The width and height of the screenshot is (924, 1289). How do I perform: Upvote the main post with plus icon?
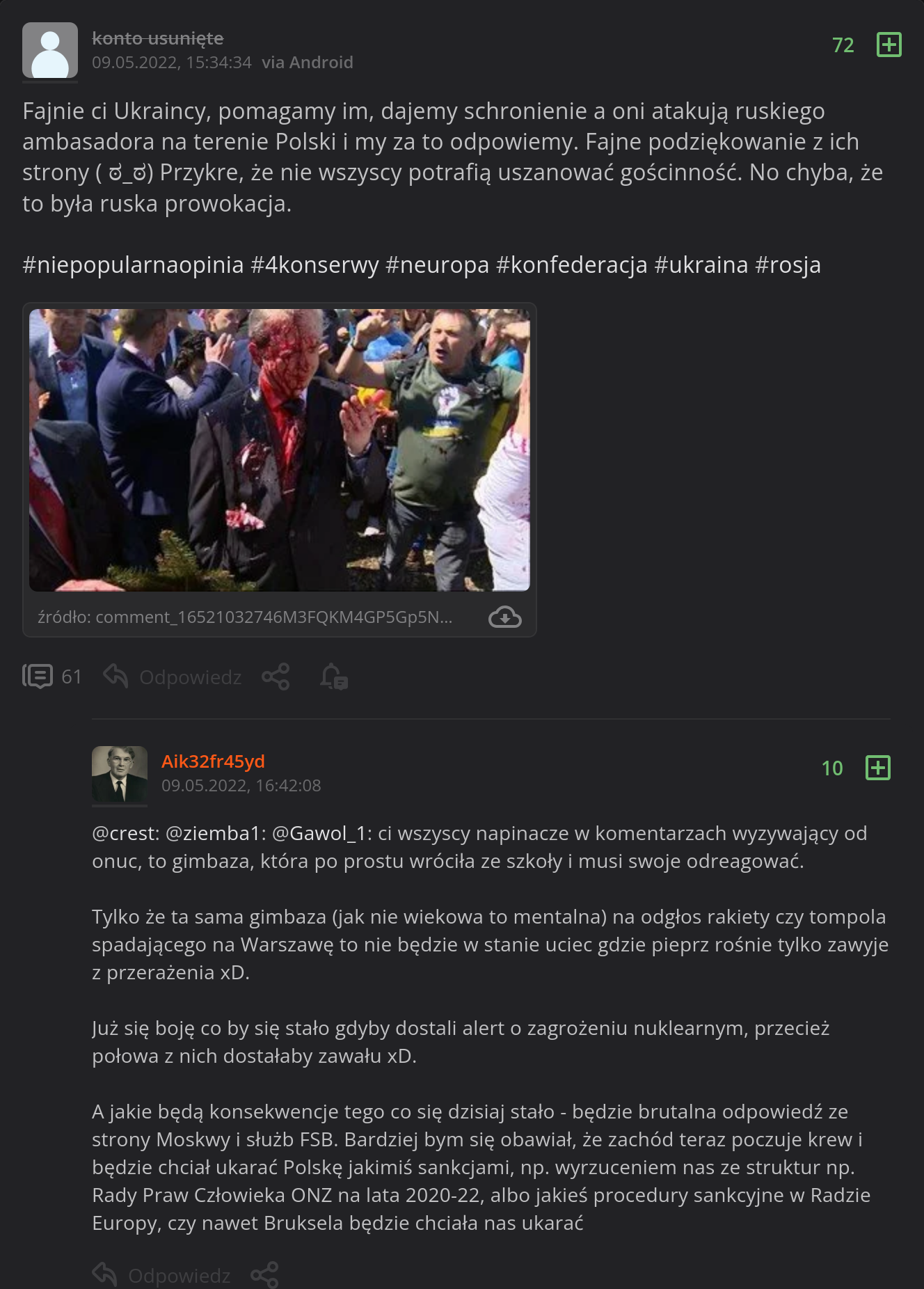(x=889, y=45)
